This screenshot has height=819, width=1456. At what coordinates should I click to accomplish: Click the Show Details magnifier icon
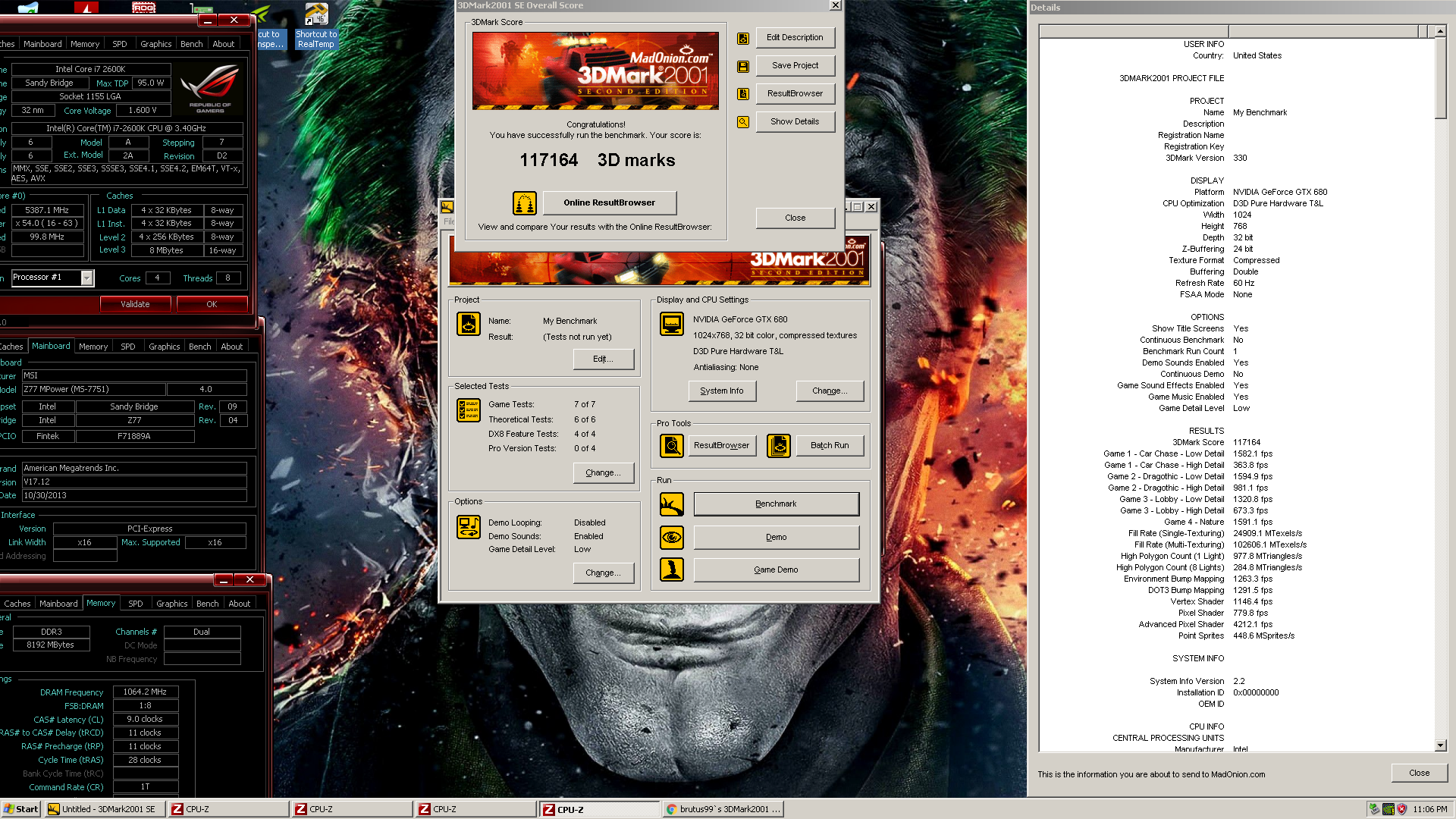pos(743,122)
